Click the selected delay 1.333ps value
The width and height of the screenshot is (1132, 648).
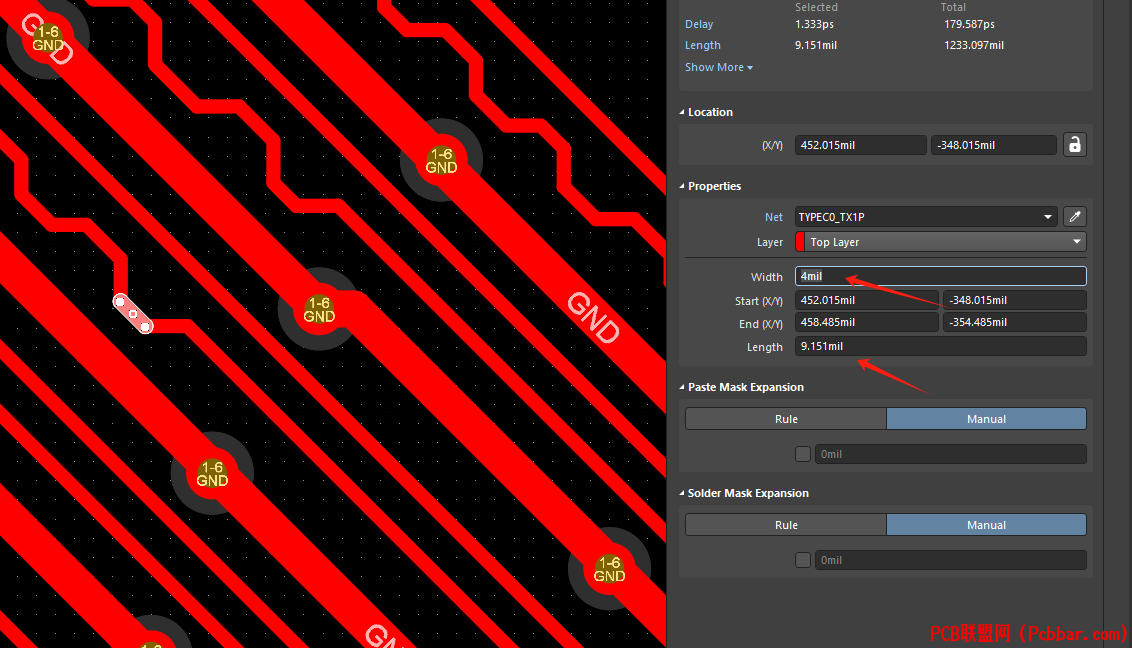pos(814,24)
